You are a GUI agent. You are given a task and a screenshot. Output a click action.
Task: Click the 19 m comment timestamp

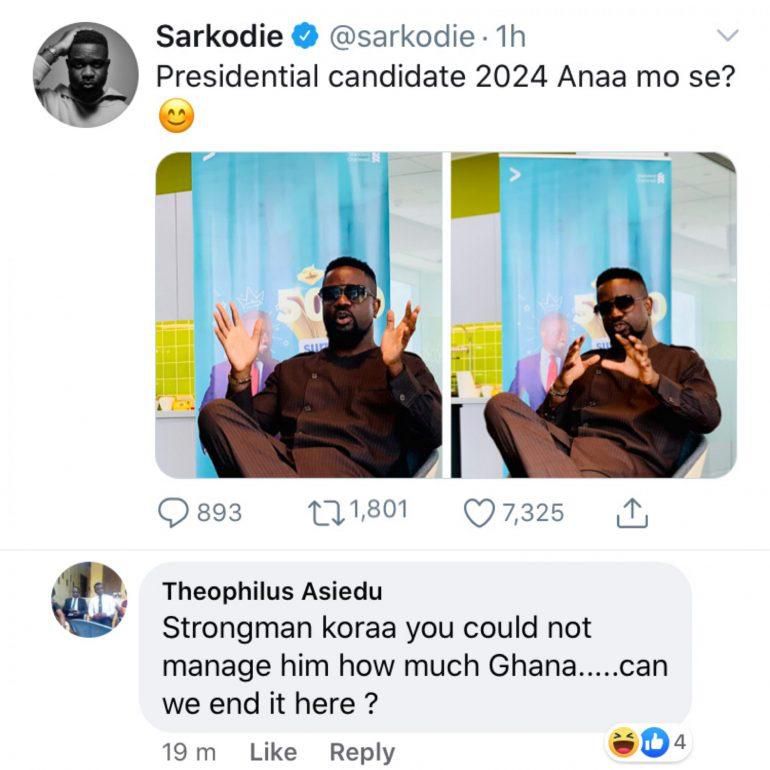coord(188,751)
